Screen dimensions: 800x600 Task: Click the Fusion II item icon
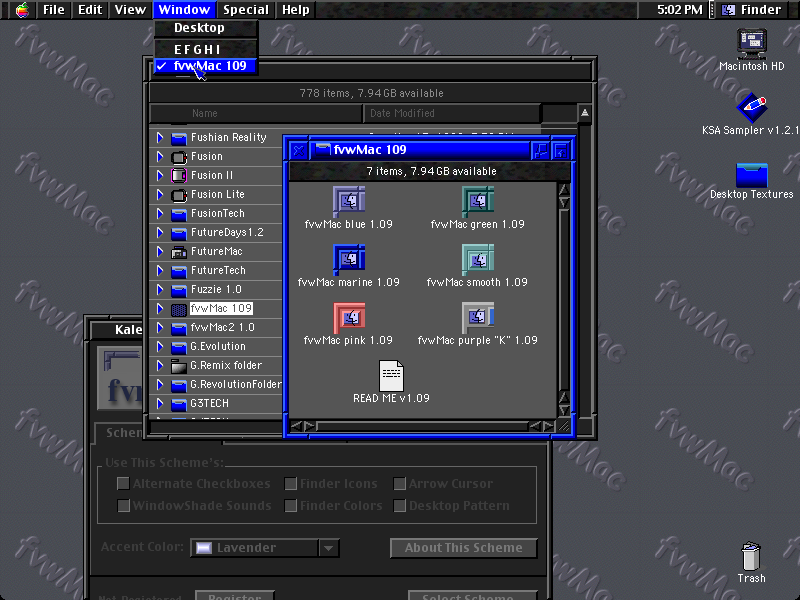tap(179, 176)
